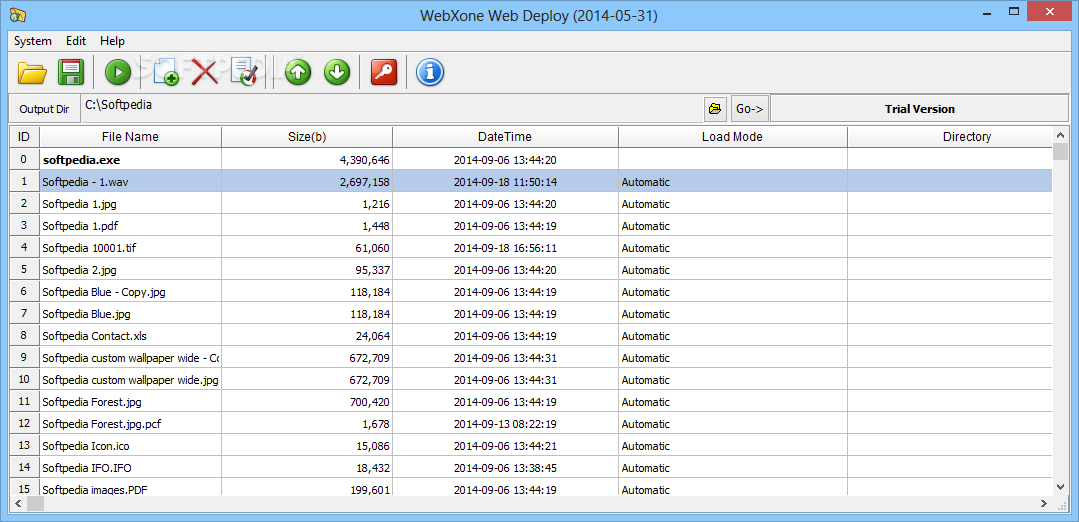This screenshot has height=522, width=1079.
Task: Open registration via red key icon
Action: point(384,72)
